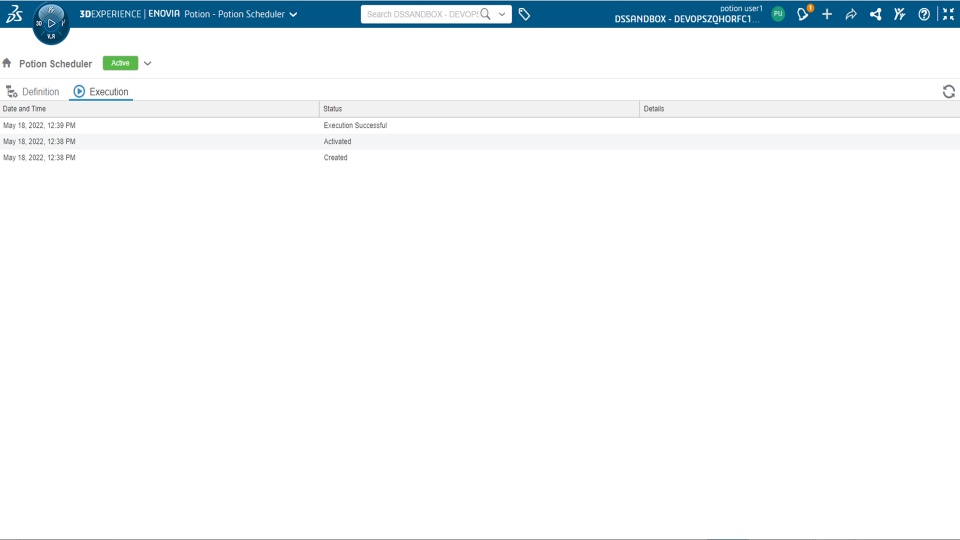960x540 pixels.
Task: Select Execution Successful status cell
Action: 355,126
